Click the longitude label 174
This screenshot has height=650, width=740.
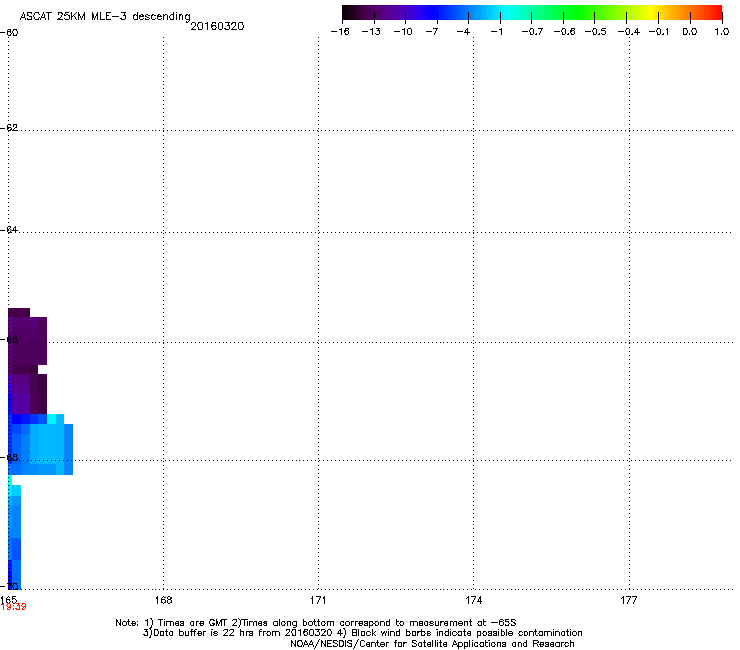[x=473, y=600]
